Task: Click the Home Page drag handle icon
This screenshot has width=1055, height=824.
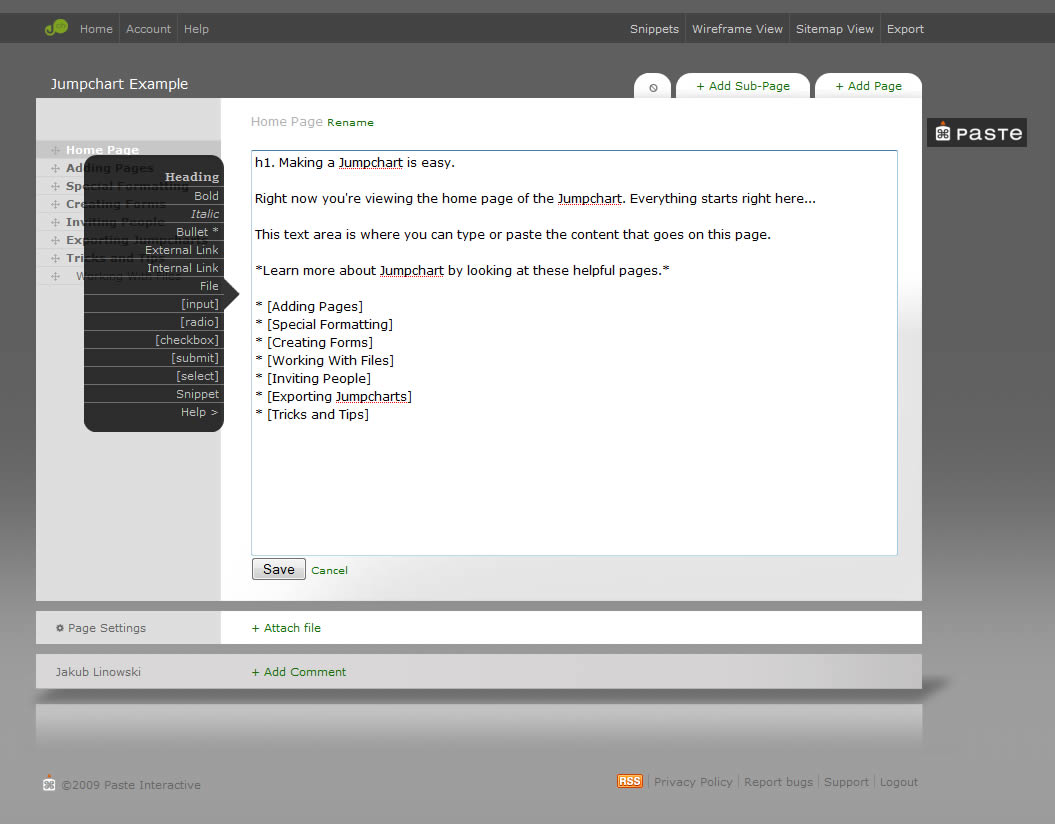Action: [56, 150]
